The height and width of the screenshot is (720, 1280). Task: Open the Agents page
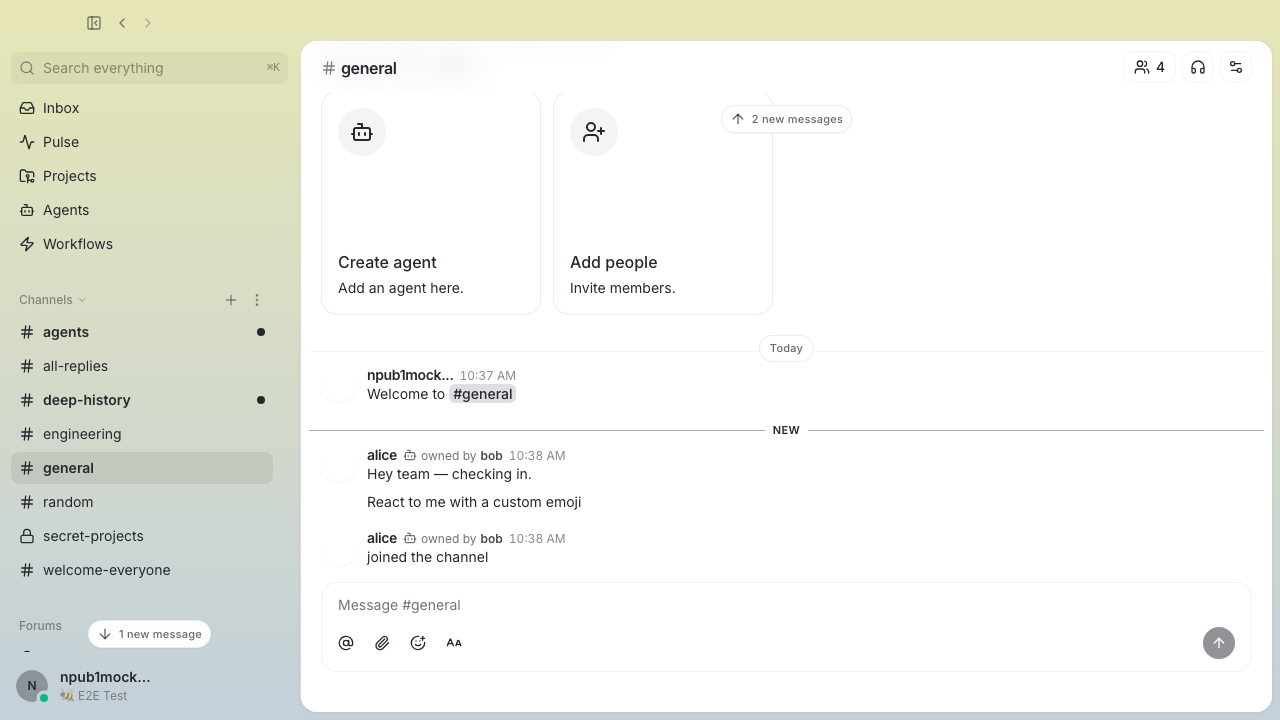pos(142,210)
